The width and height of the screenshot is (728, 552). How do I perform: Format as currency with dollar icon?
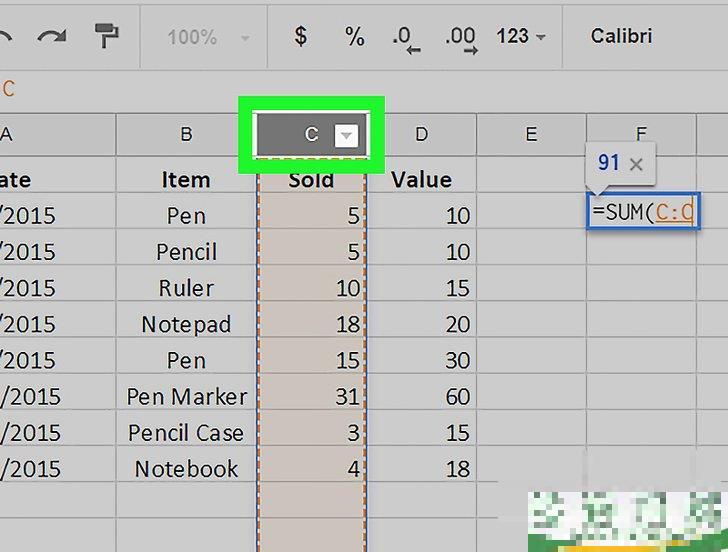[300, 37]
